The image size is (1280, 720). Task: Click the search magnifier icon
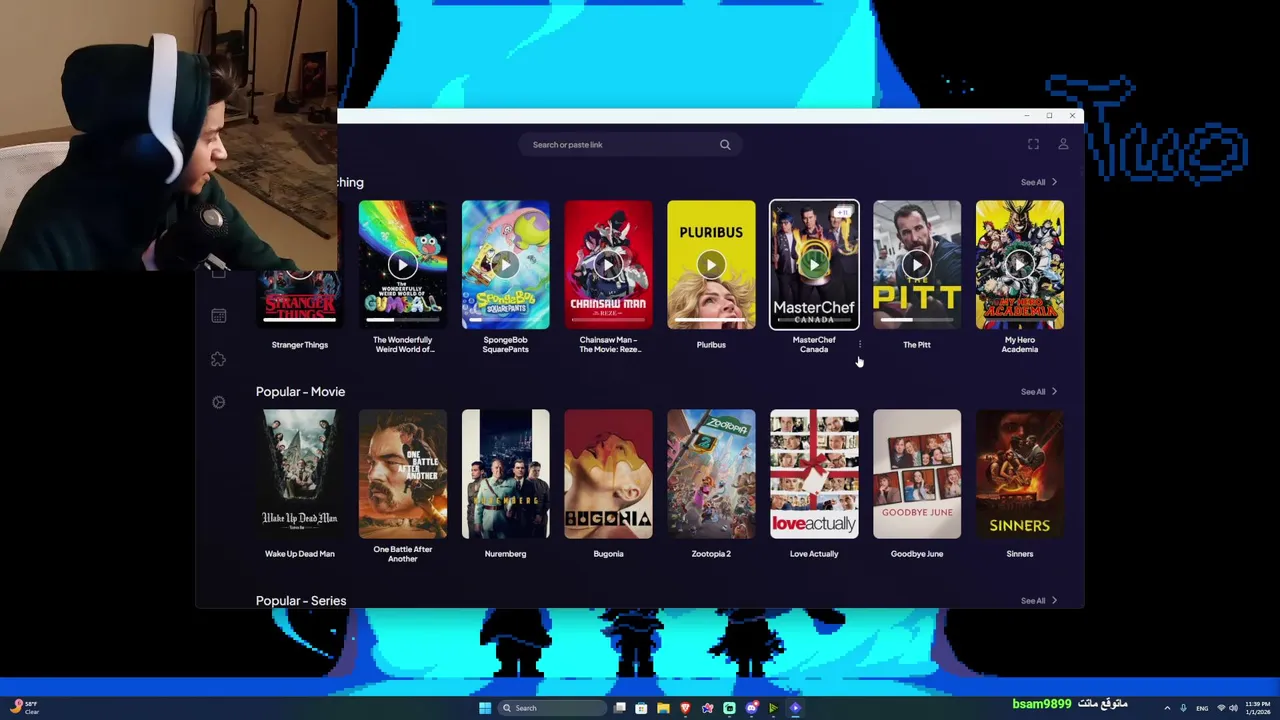(725, 145)
